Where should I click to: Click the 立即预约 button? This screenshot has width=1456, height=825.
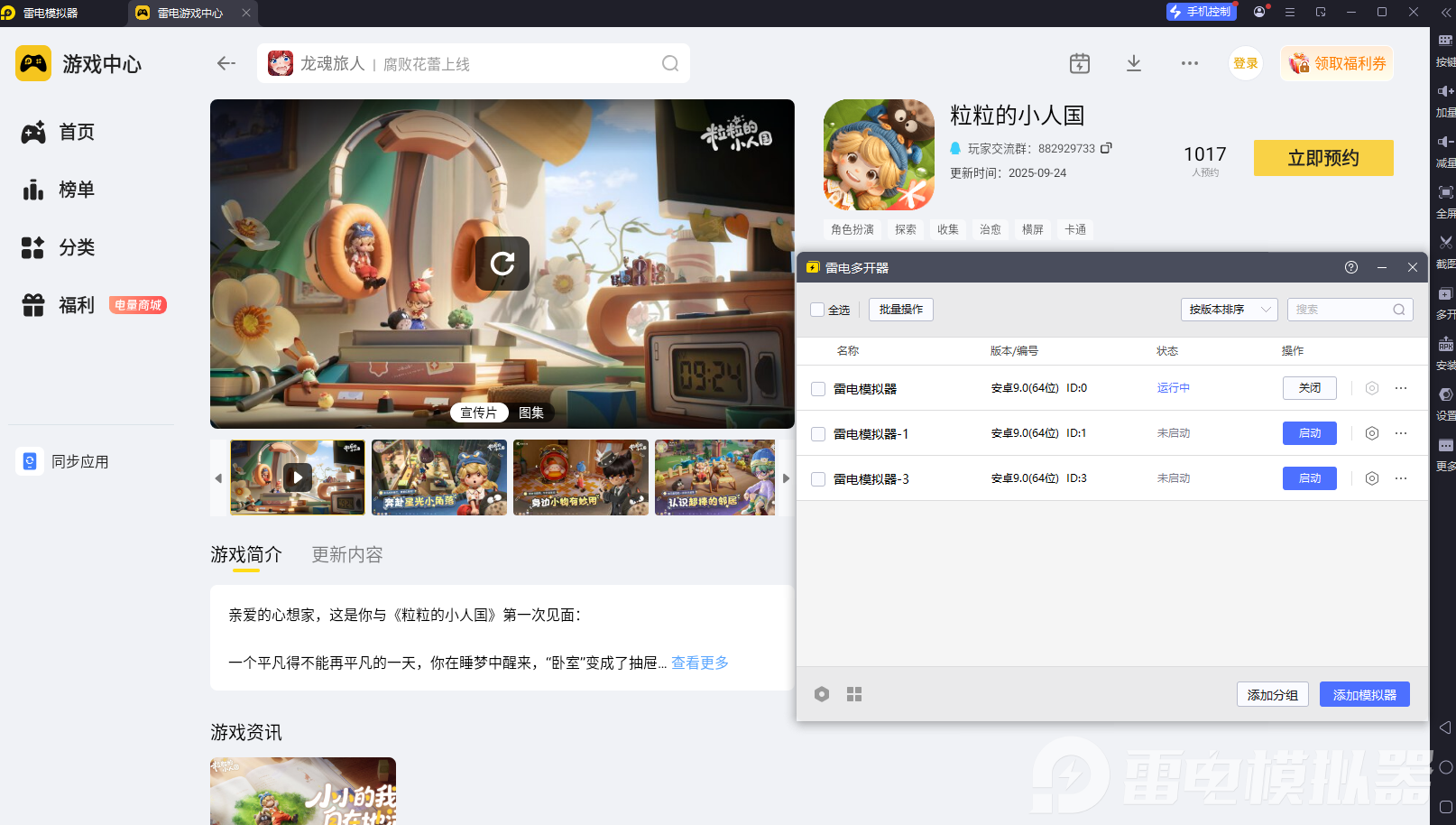[x=1323, y=158]
